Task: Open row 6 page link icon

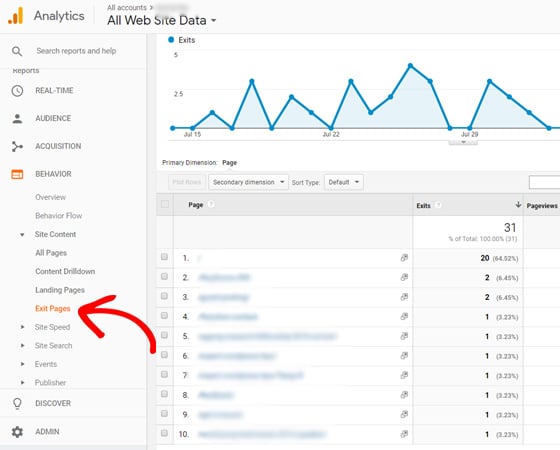Action: pyautogui.click(x=404, y=356)
